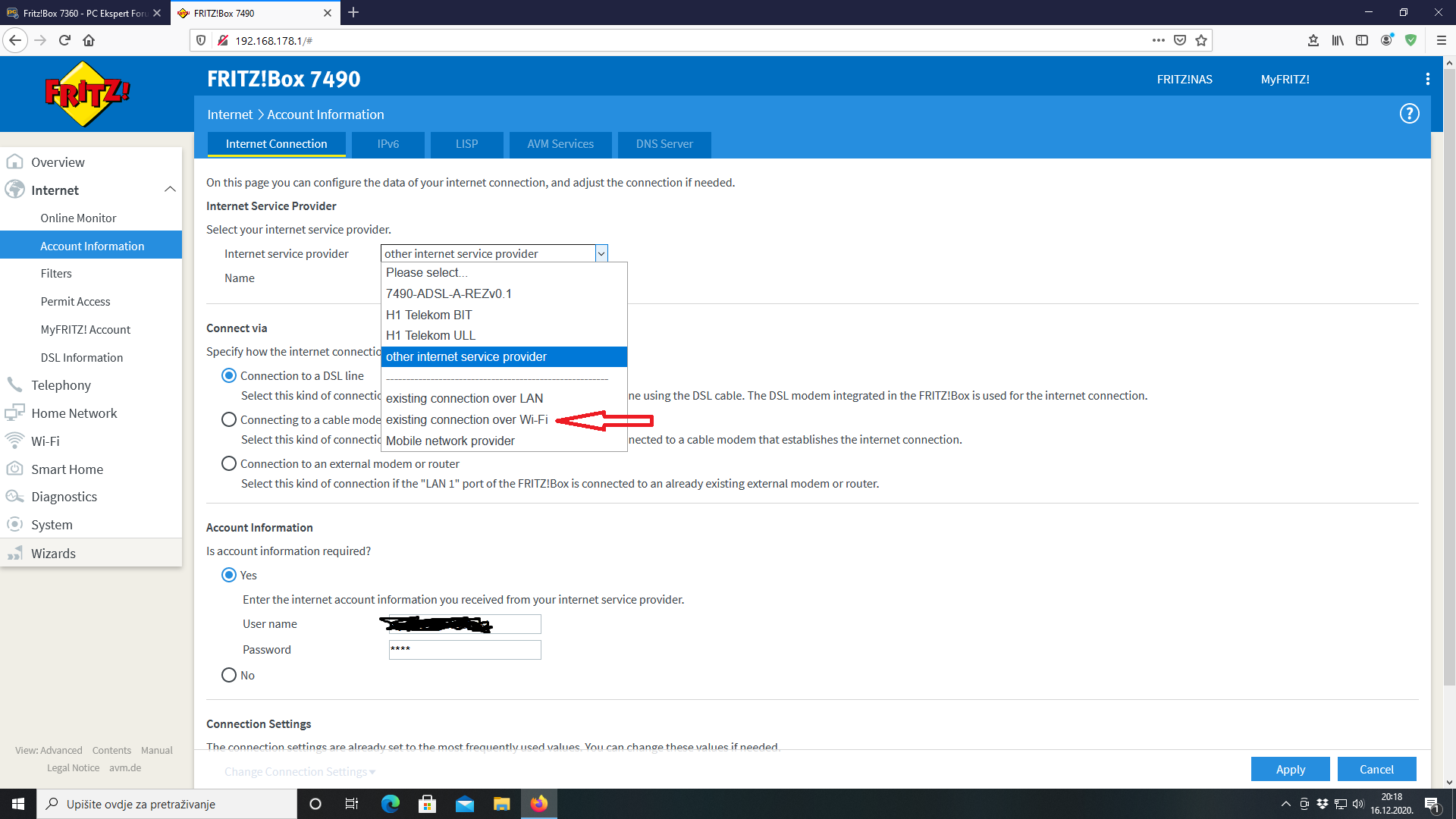
Task: Choose H1 Telekom ULL from the list
Action: coord(504,335)
